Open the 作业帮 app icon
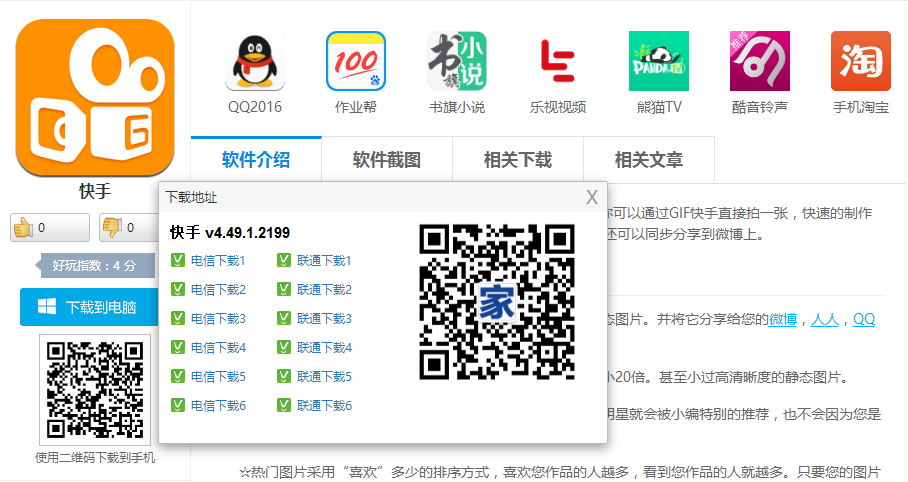Image resolution: width=908 pixels, height=482 pixels. coord(356,62)
